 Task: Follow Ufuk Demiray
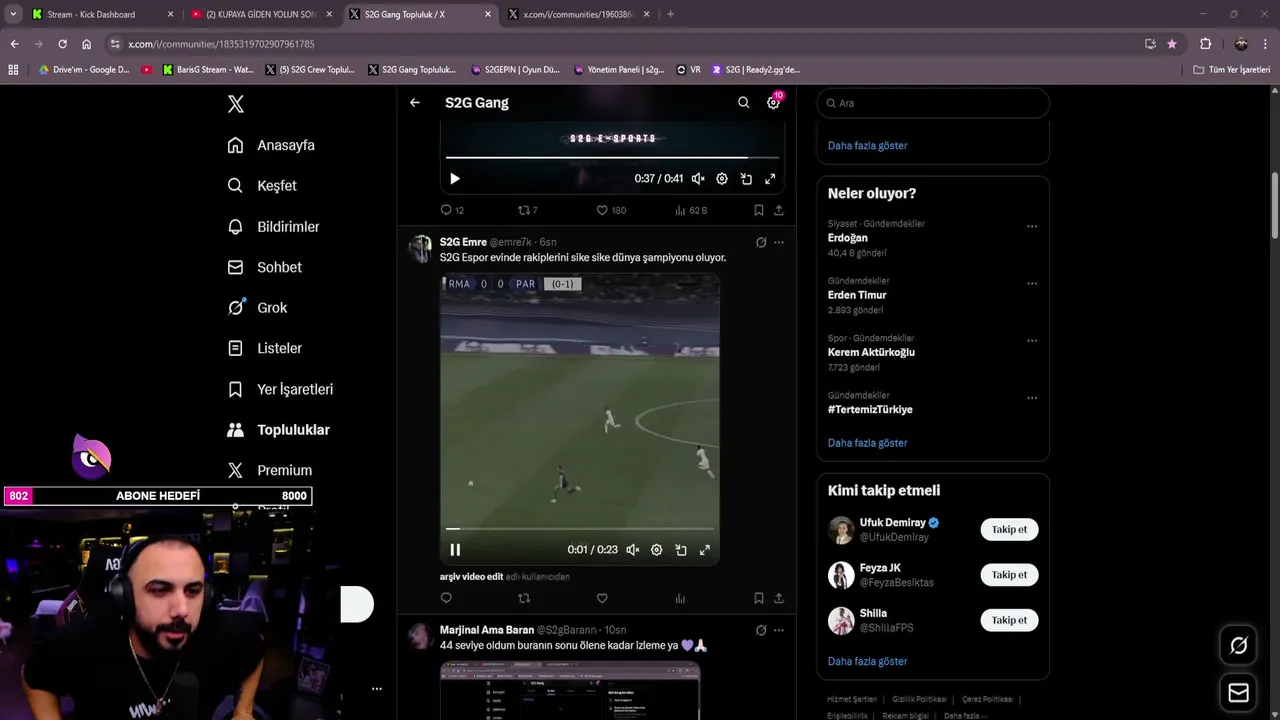pos(1009,529)
